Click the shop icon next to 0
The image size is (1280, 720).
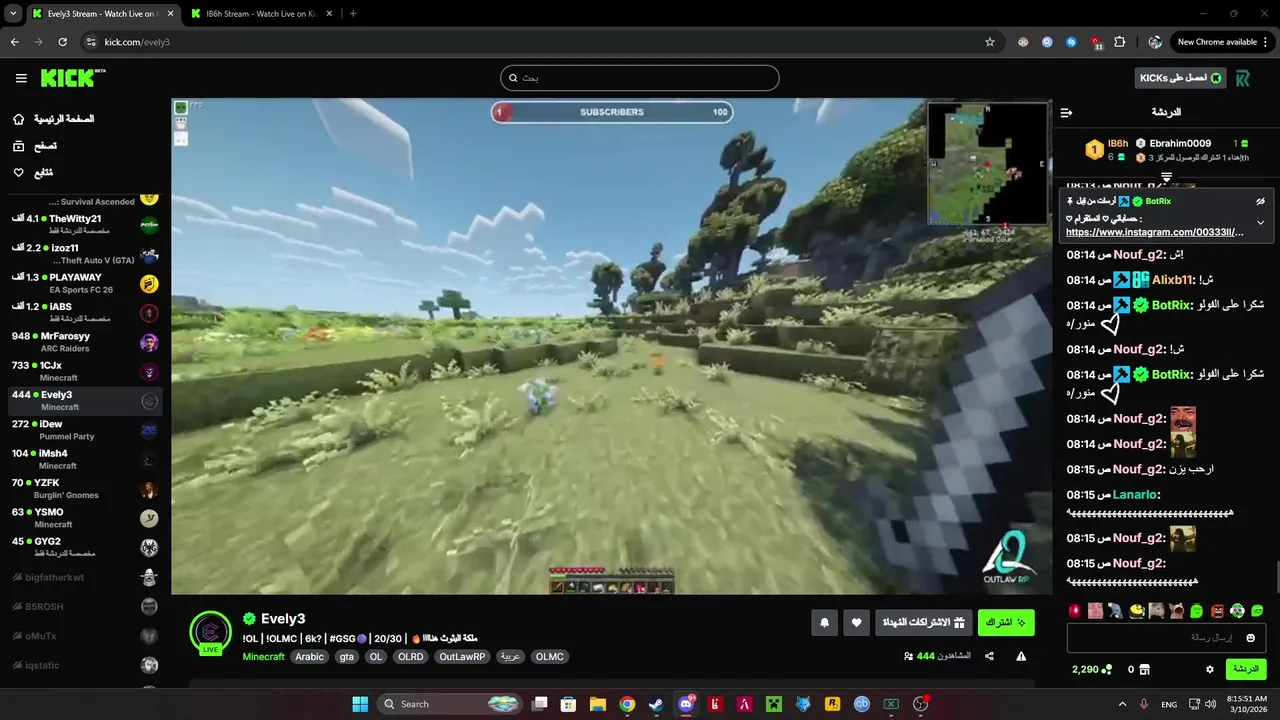point(1144,669)
